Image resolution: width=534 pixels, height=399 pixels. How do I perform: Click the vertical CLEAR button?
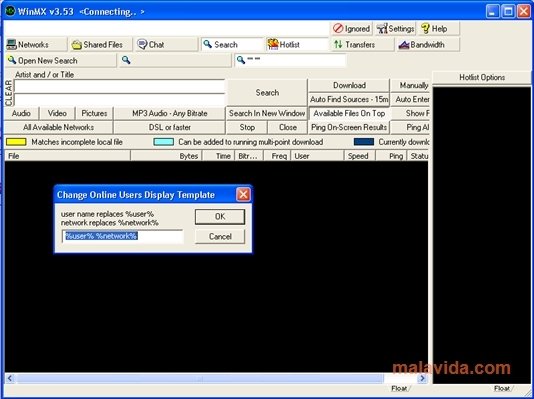pyautogui.click(x=9, y=93)
